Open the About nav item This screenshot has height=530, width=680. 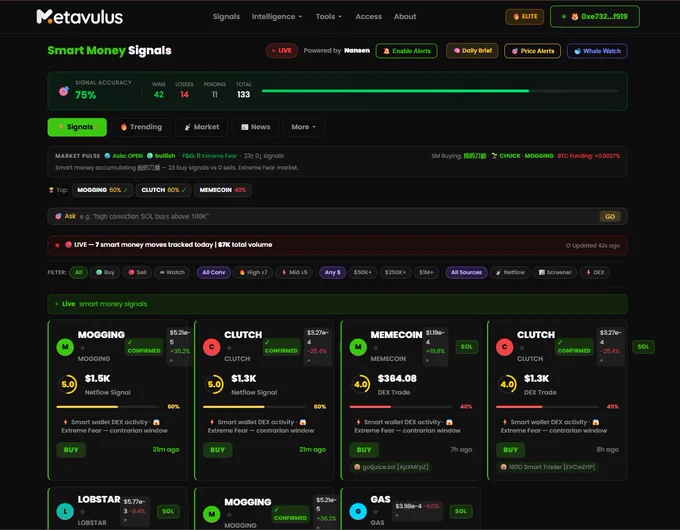click(x=405, y=16)
